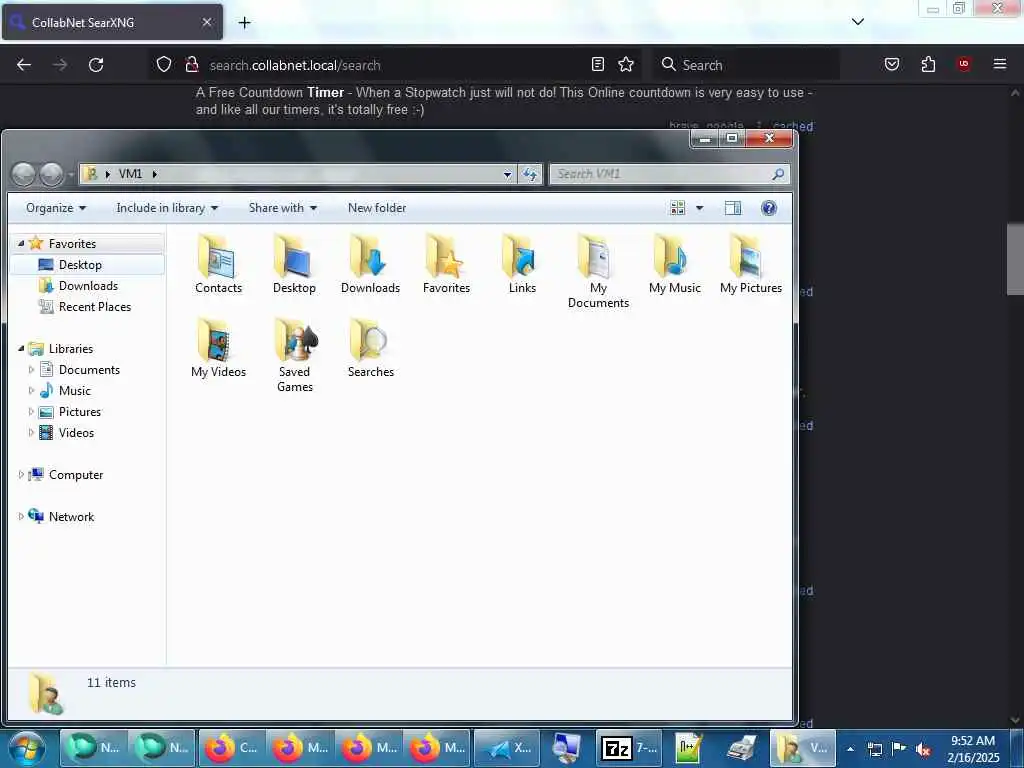Open Notepad++ from the taskbar
The height and width of the screenshot is (768, 1024).
pos(688,748)
